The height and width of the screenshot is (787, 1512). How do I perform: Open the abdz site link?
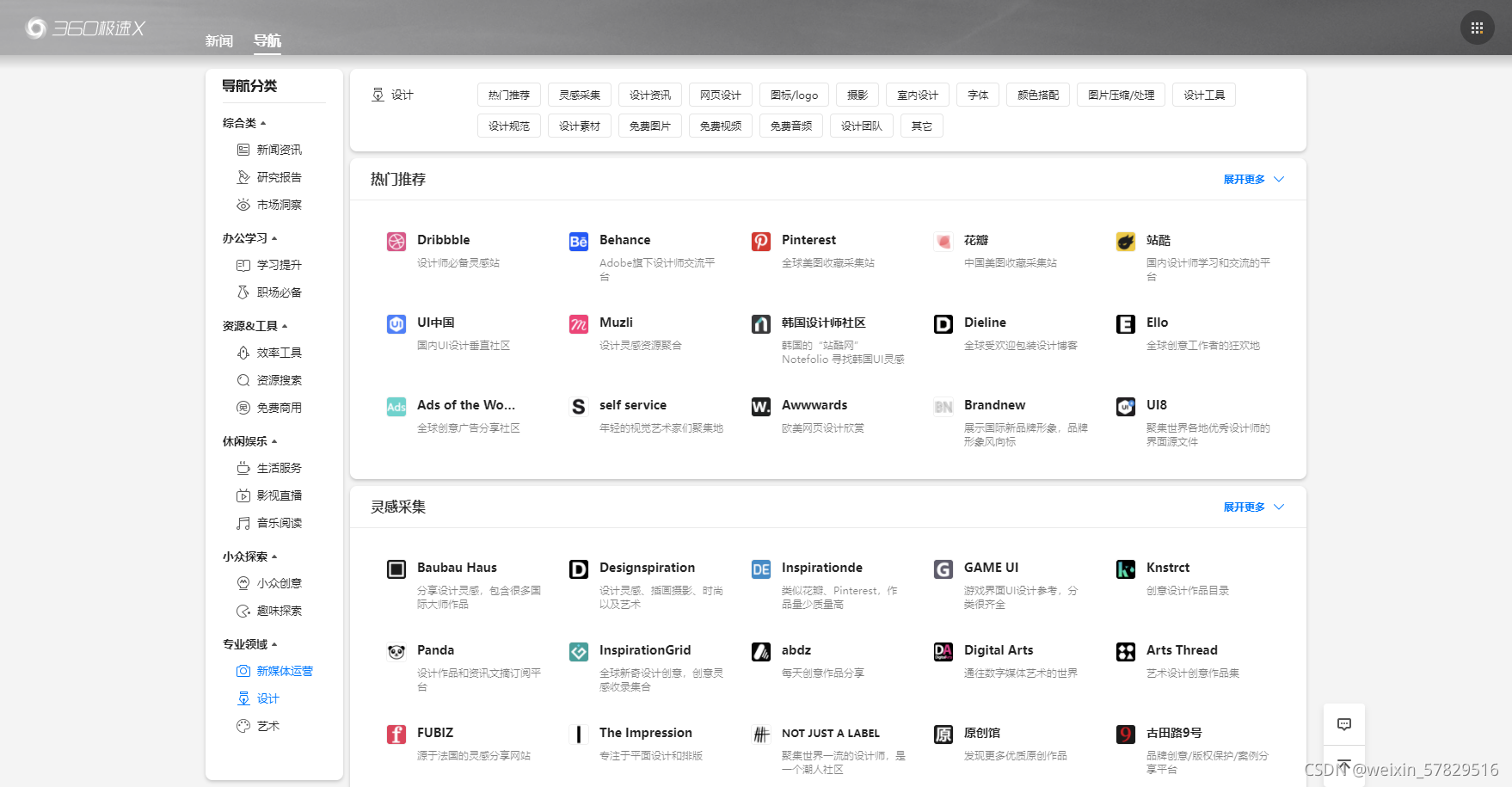(796, 650)
